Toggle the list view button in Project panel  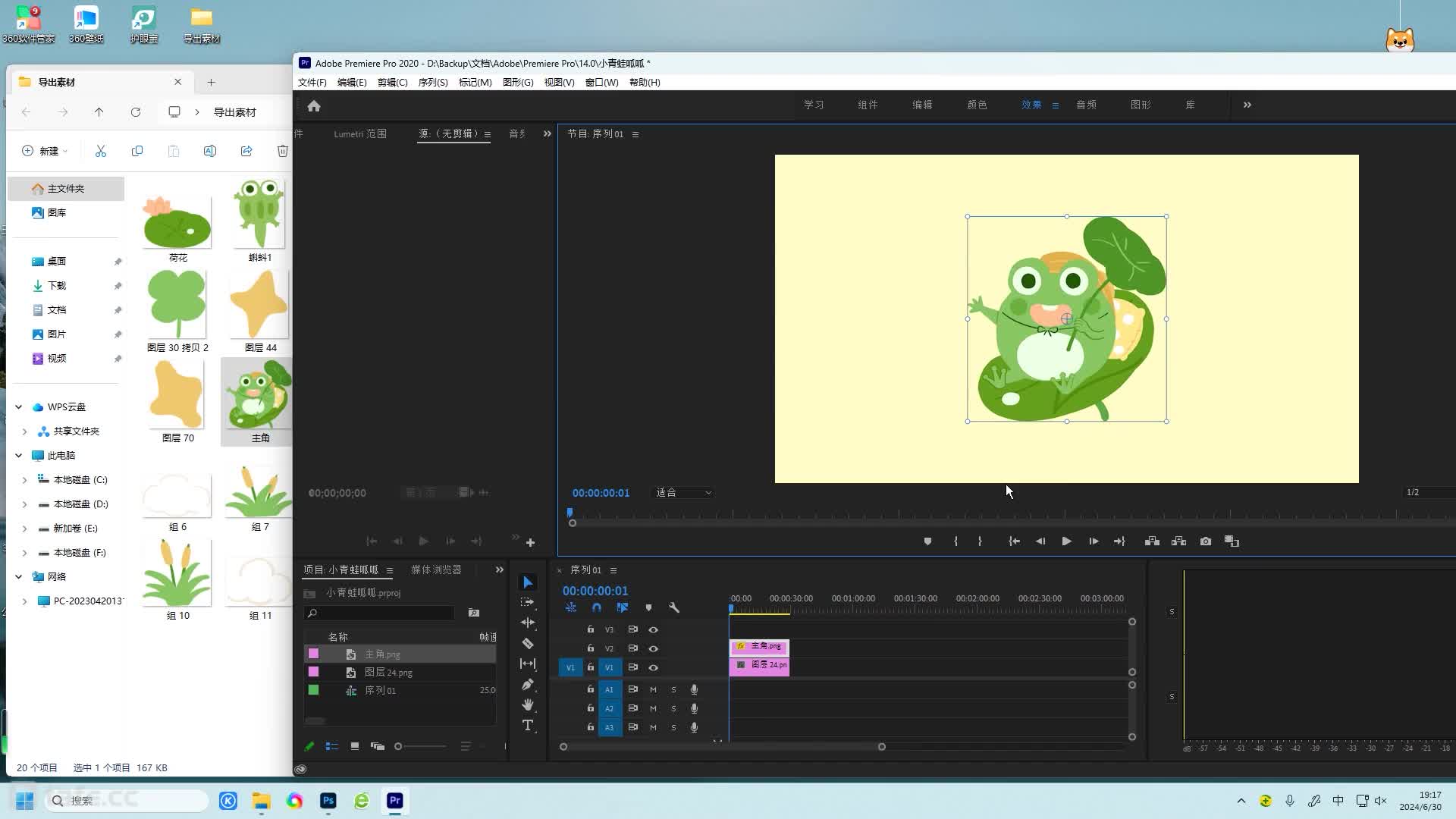331,746
